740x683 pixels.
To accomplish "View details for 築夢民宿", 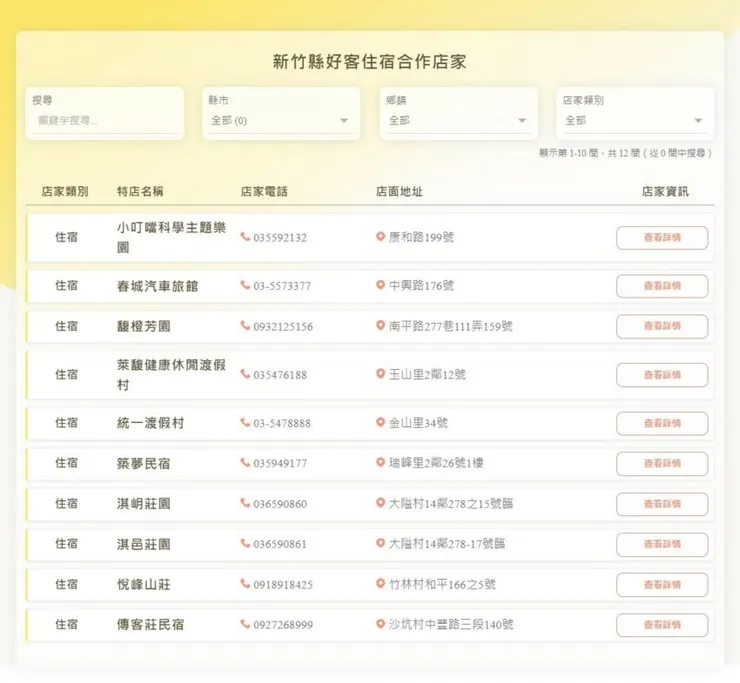I will coord(662,464).
